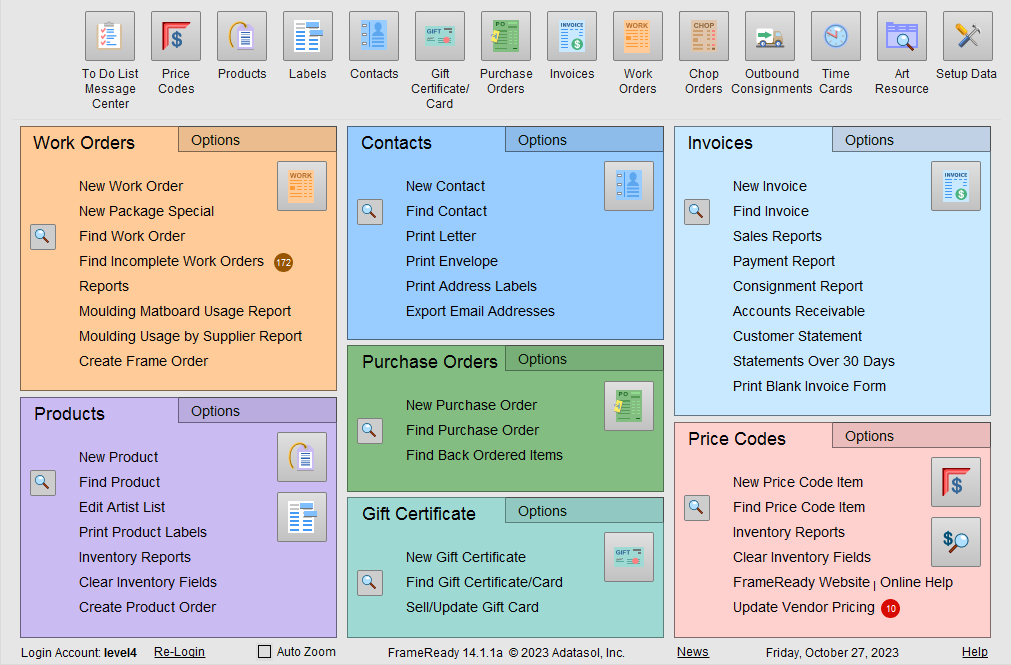This screenshot has height=665, width=1011.
Task: Launch the Time Cards clock icon
Action: (x=836, y=37)
